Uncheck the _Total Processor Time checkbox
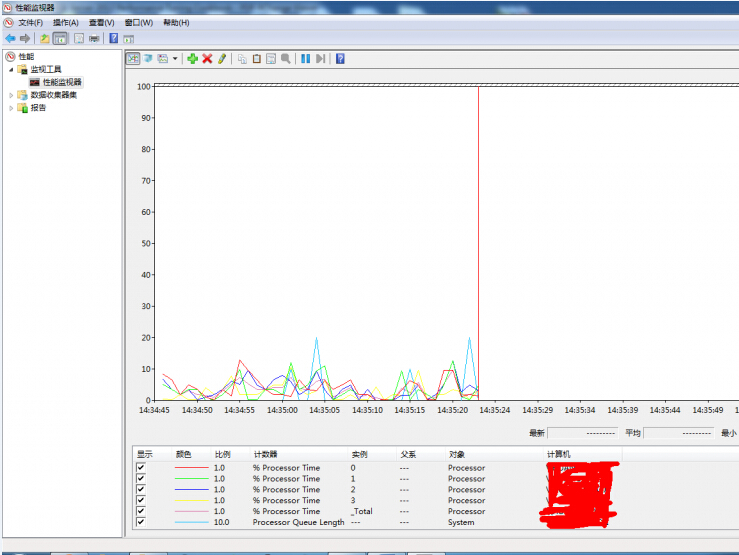 pos(141,511)
